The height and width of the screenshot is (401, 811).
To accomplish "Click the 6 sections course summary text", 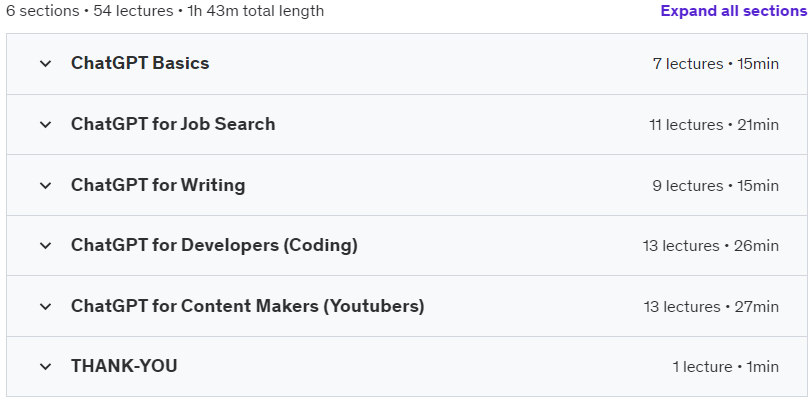I will coord(165,11).
